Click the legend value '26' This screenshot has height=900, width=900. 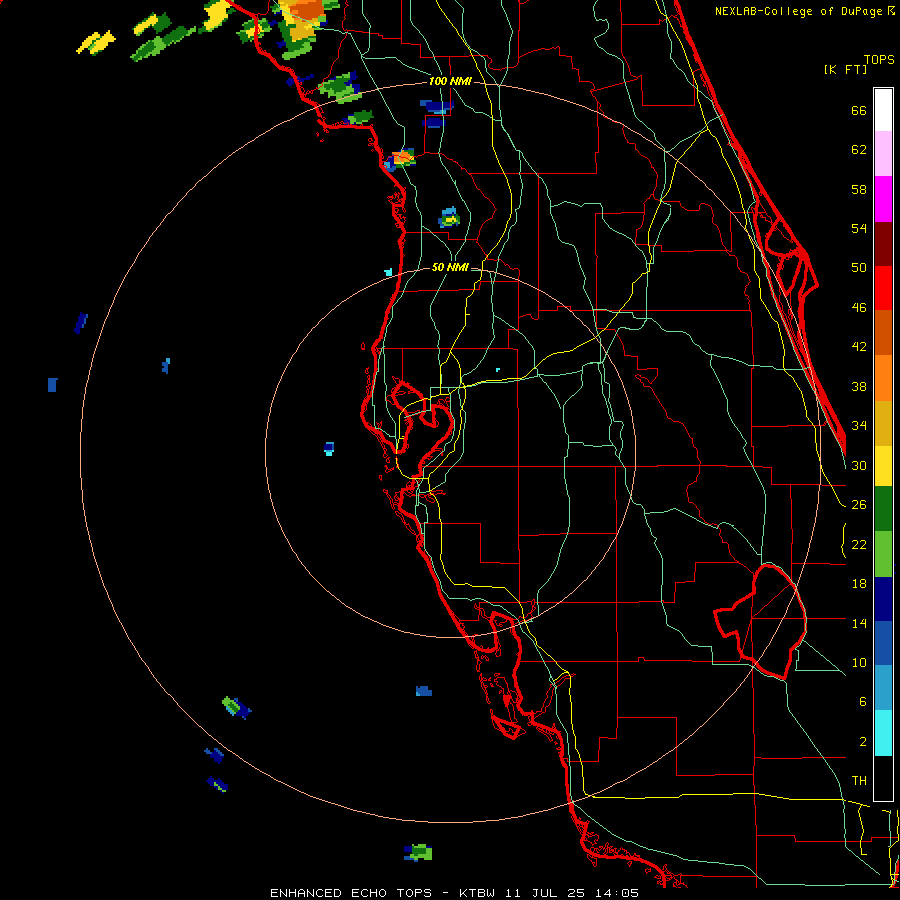click(859, 505)
